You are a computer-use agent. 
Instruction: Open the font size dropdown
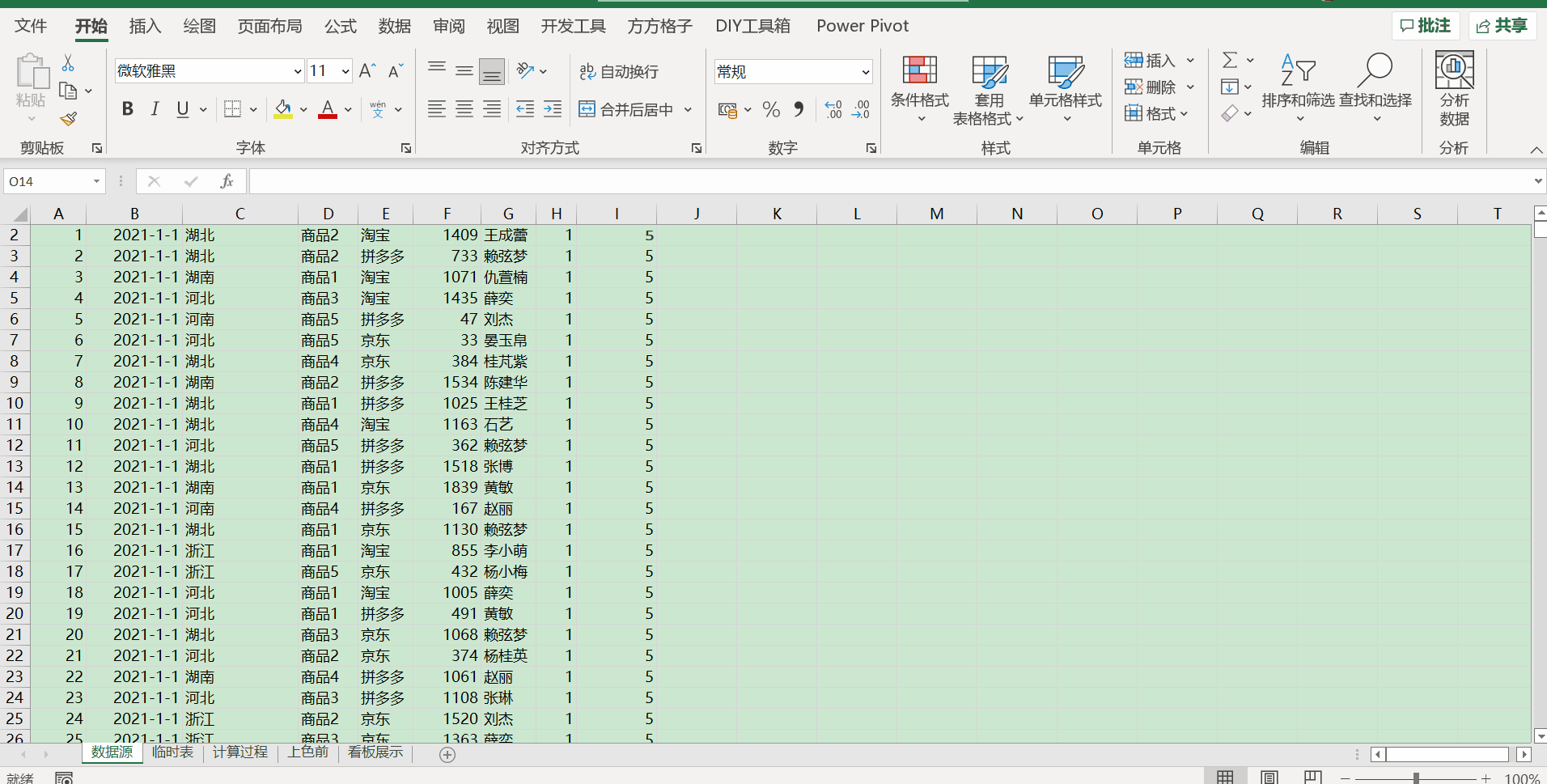345,70
